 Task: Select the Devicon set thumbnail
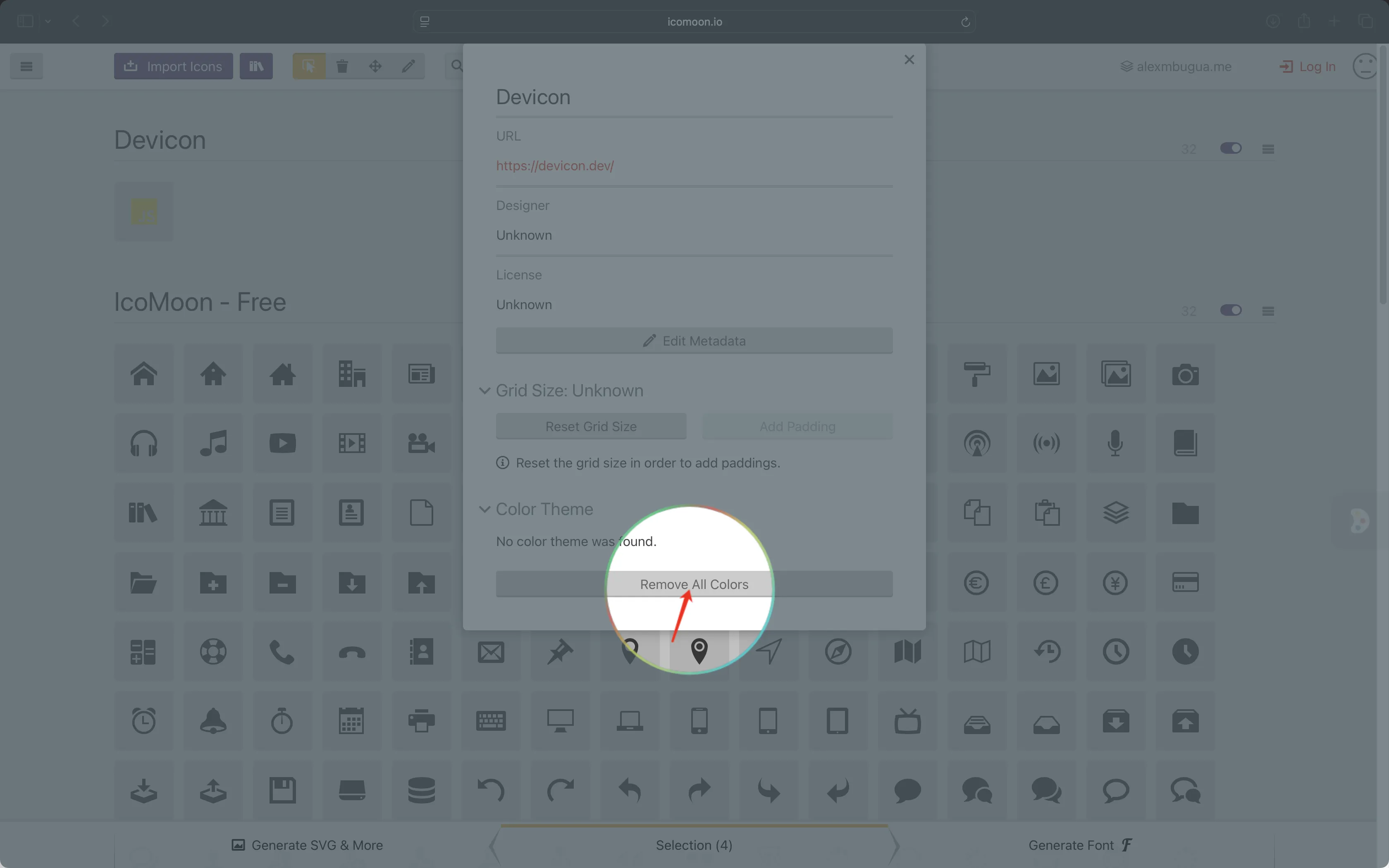(143, 211)
